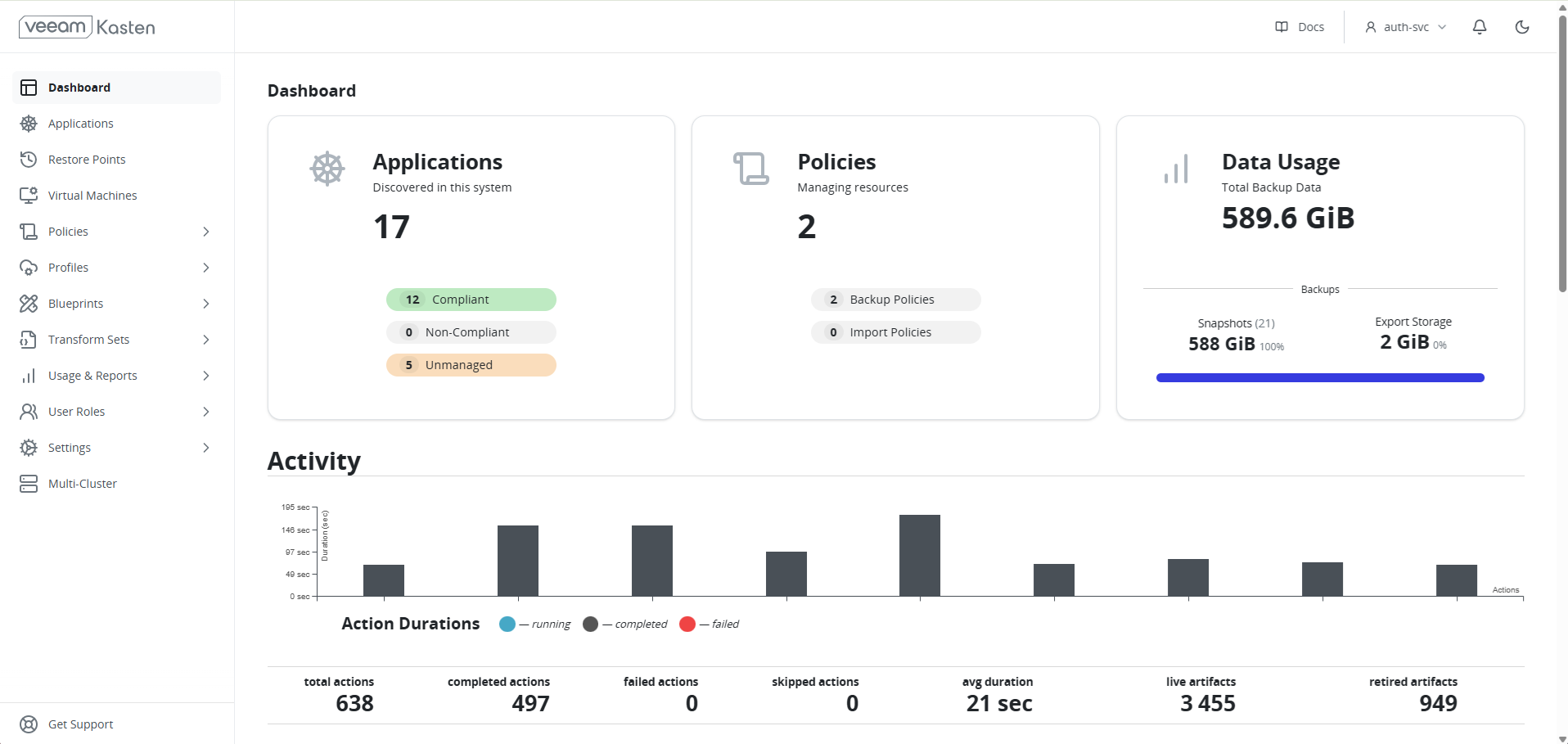
Task: Click the Veeam Kasten logo
Action: pyautogui.click(x=87, y=27)
